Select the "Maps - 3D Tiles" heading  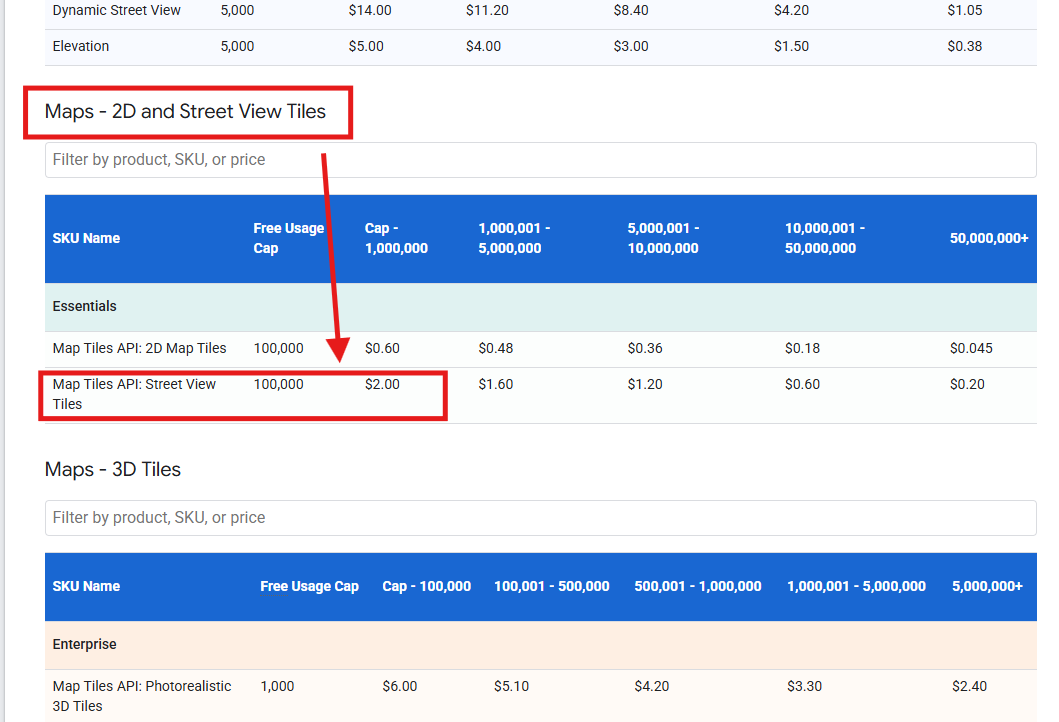[x=113, y=469]
